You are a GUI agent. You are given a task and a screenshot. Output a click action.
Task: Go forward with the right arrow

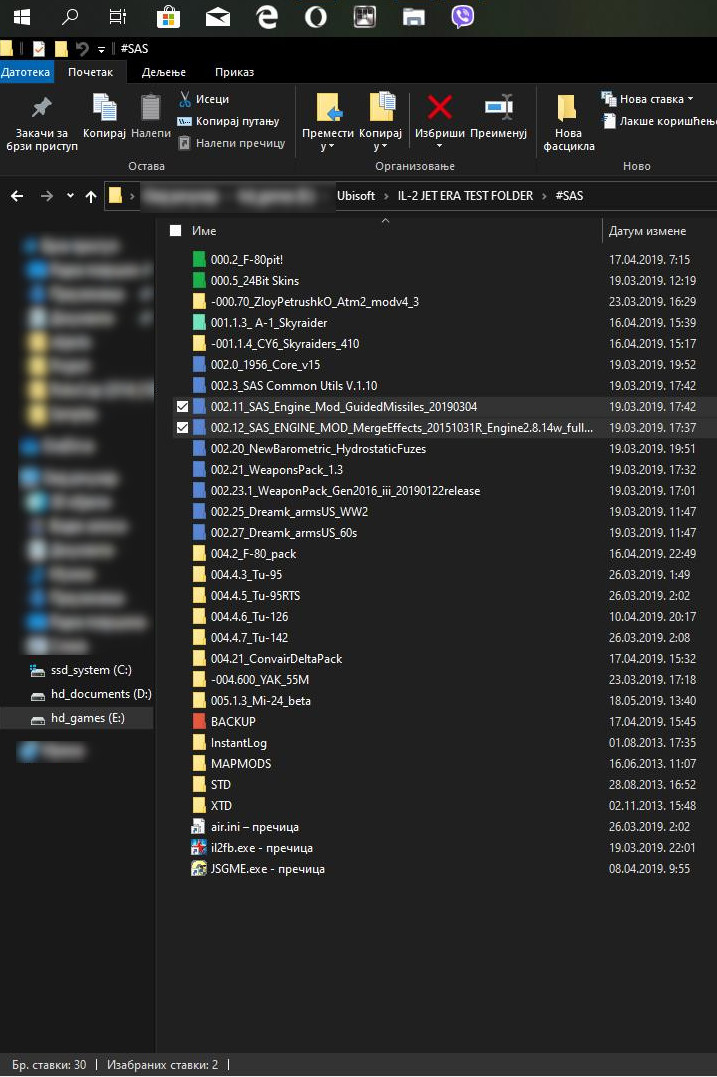pos(46,196)
